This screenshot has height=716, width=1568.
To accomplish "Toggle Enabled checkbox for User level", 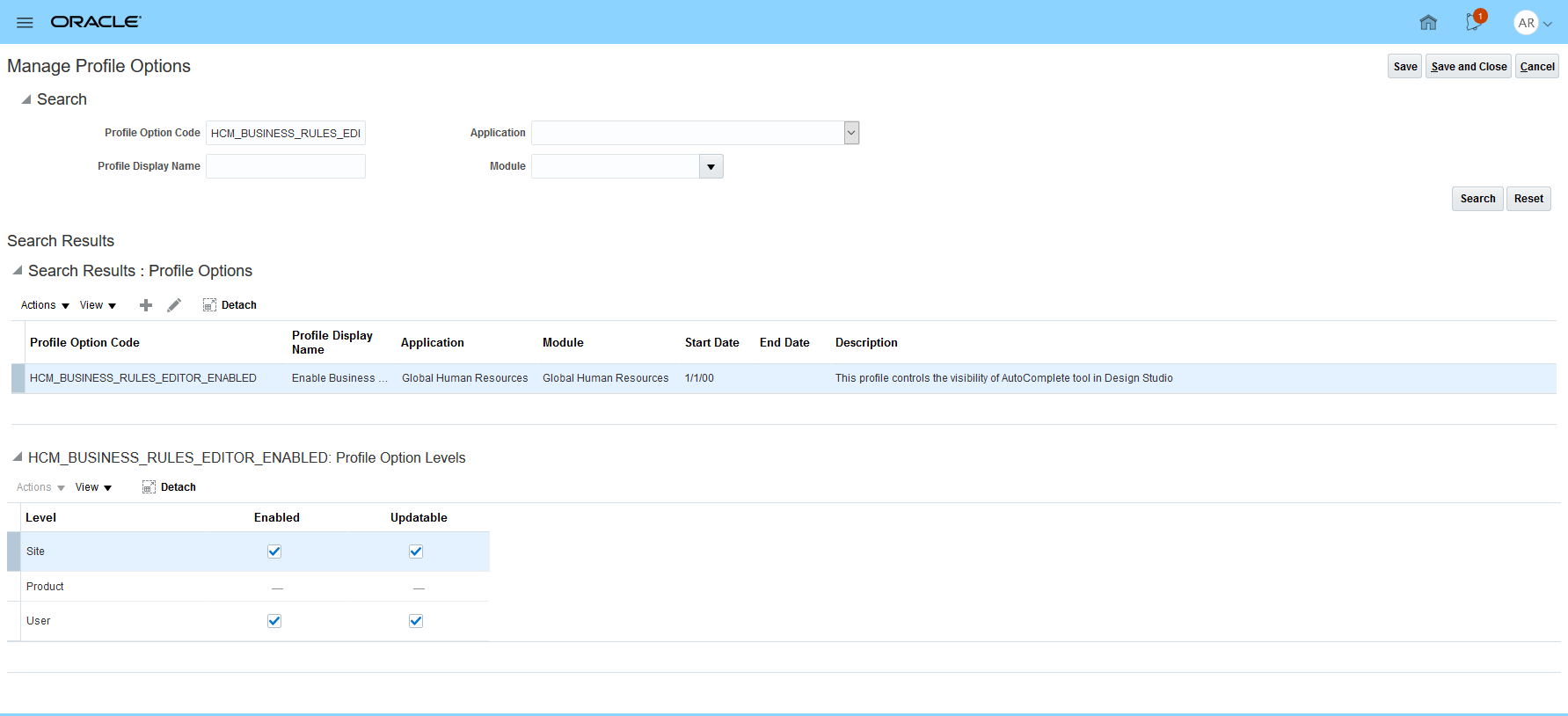I will tap(274, 621).
